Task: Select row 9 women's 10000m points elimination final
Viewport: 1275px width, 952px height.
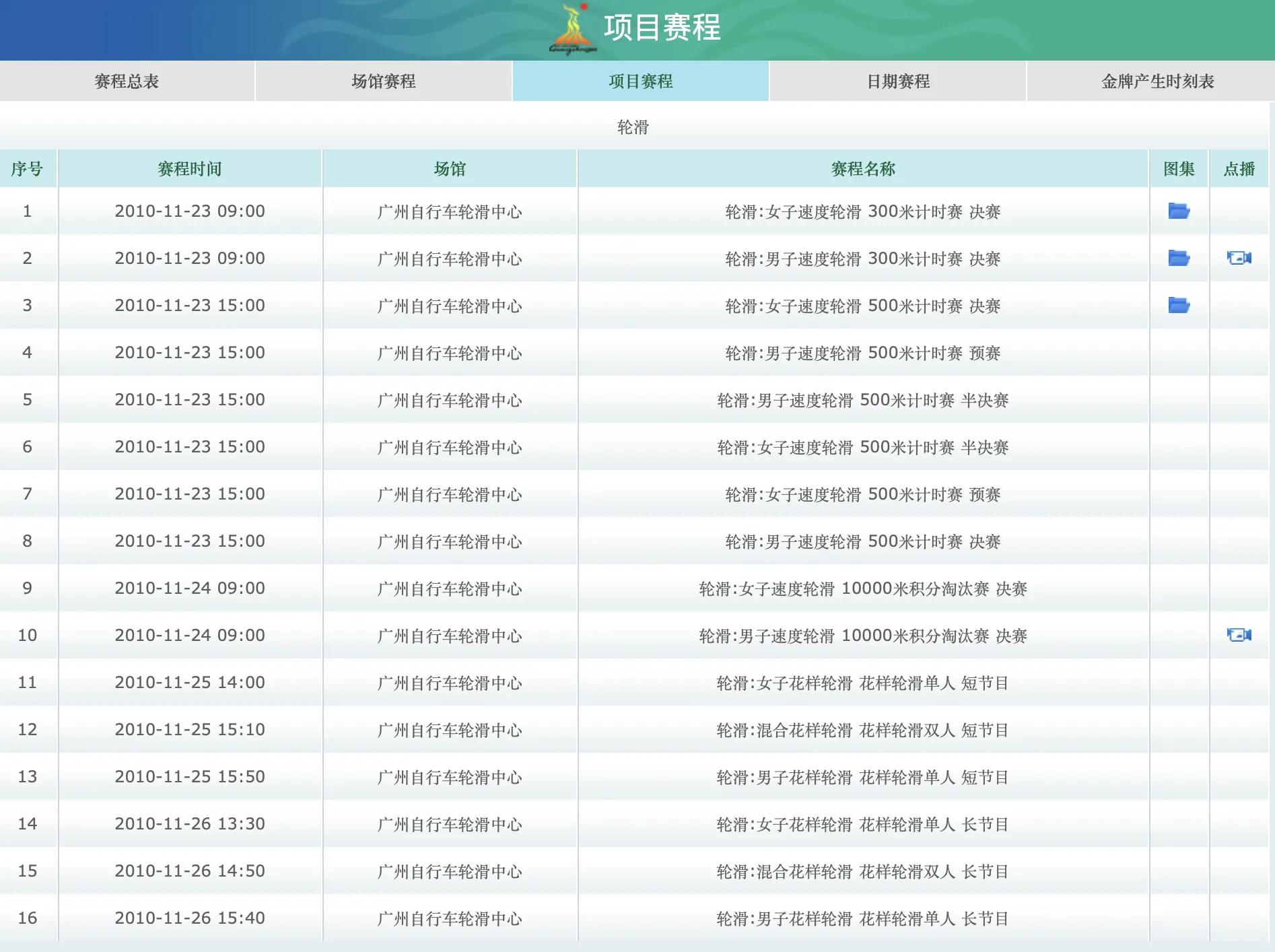Action: 863,588
